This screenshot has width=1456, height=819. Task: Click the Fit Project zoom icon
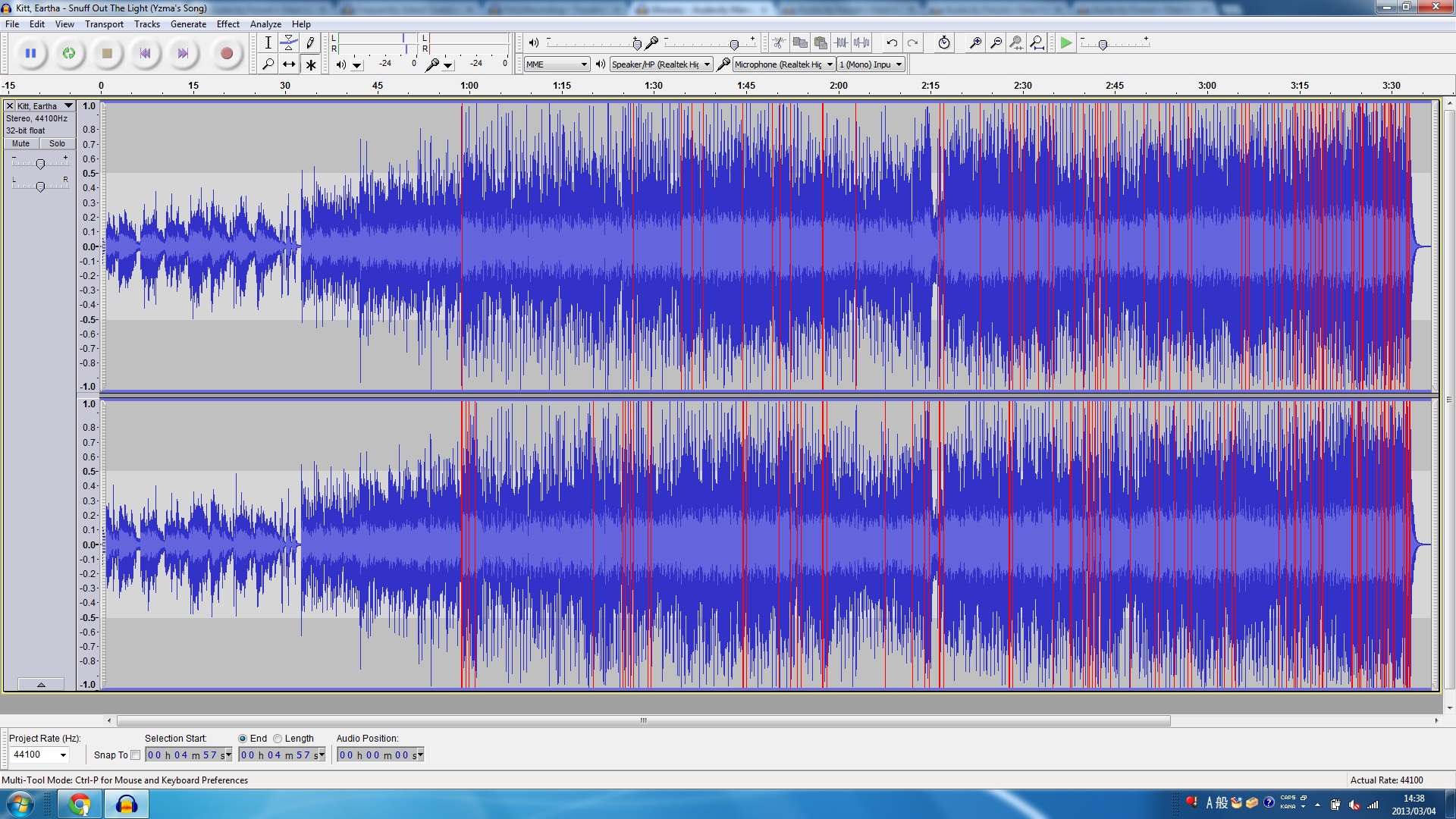coord(1037,43)
